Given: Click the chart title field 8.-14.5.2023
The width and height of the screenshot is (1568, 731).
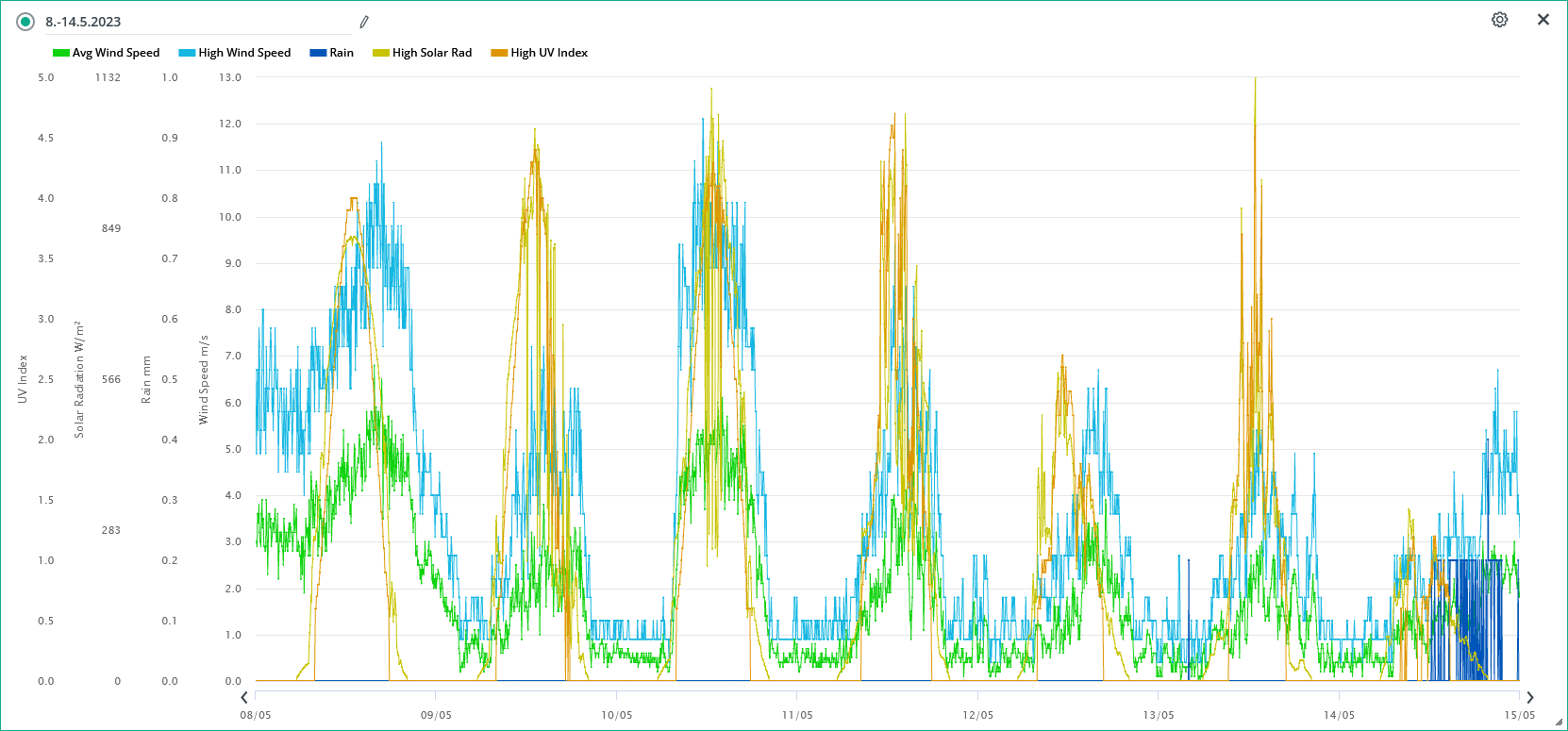Looking at the screenshot, I should (x=198, y=22).
